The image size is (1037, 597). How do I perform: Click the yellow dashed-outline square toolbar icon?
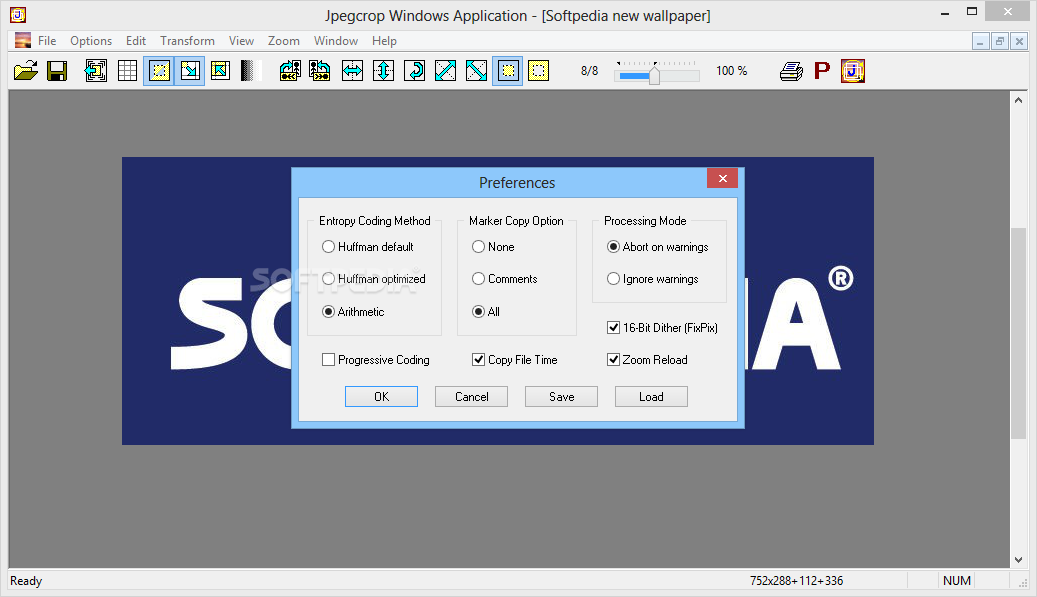tap(538, 71)
